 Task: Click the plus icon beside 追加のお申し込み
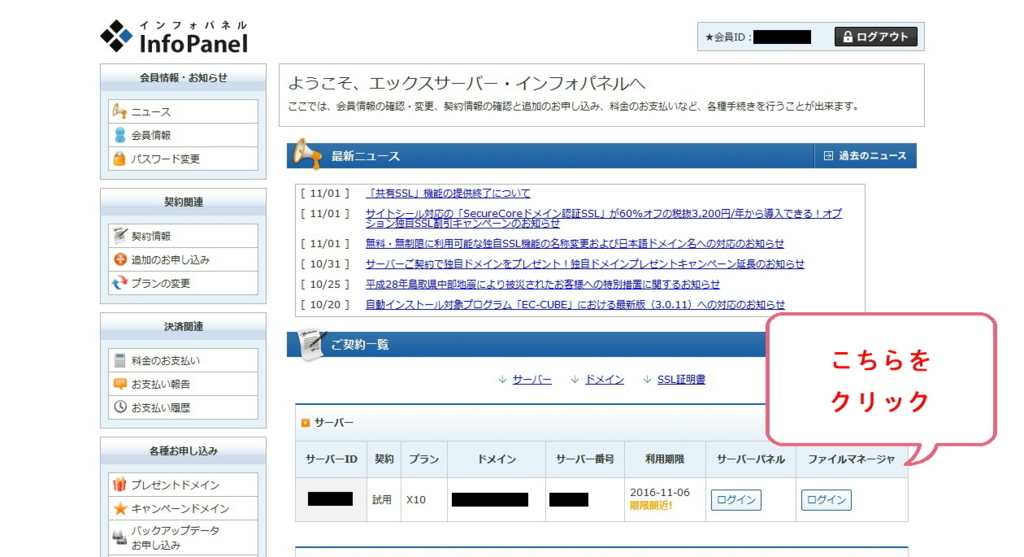(120, 259)
